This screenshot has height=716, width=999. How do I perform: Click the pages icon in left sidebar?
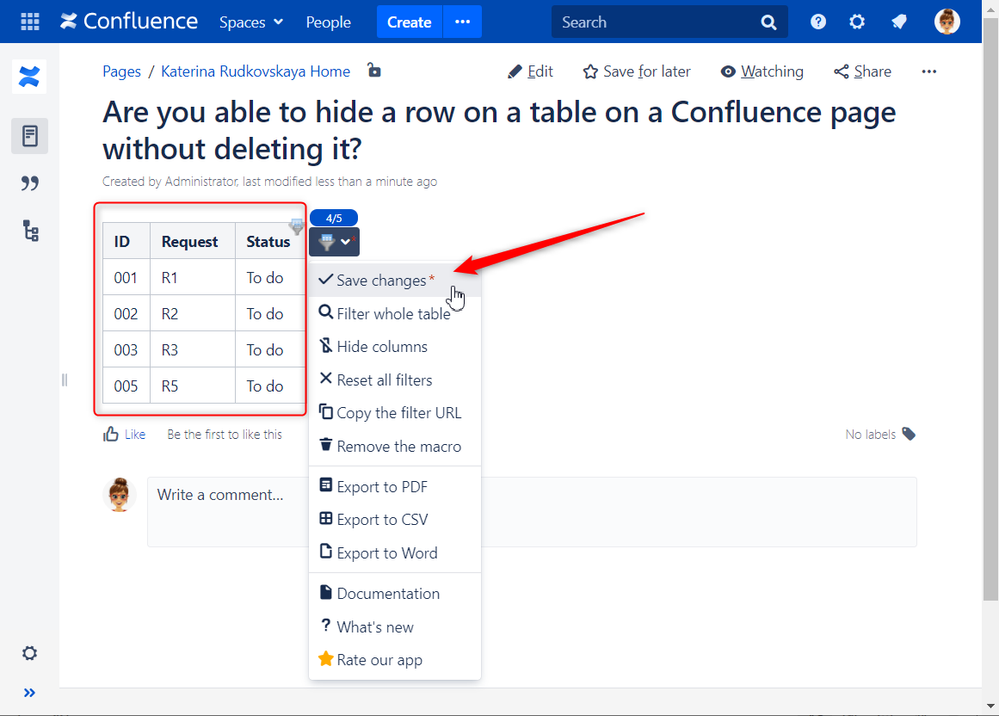29,135
